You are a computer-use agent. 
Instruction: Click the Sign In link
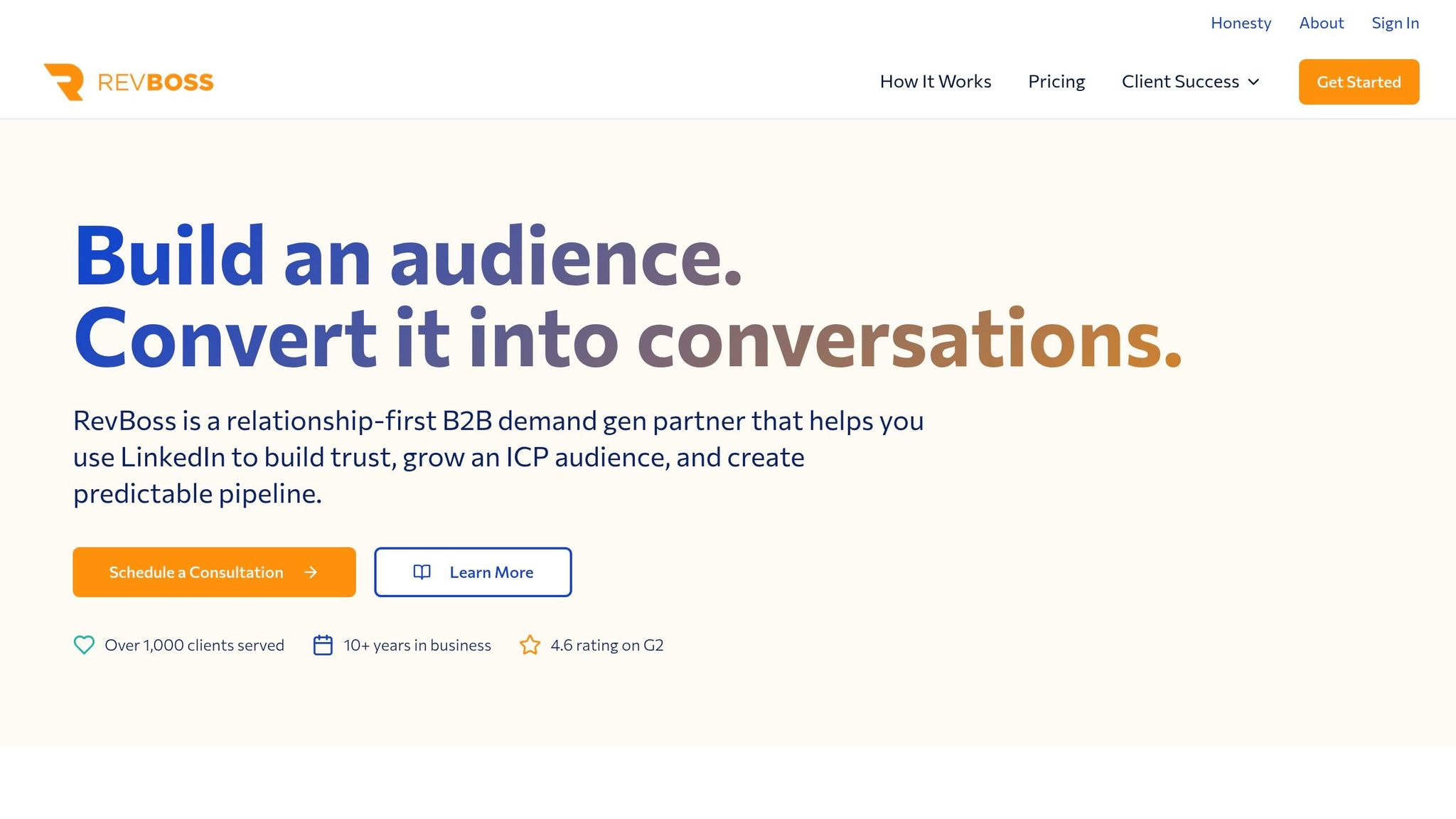point(1395,23)
